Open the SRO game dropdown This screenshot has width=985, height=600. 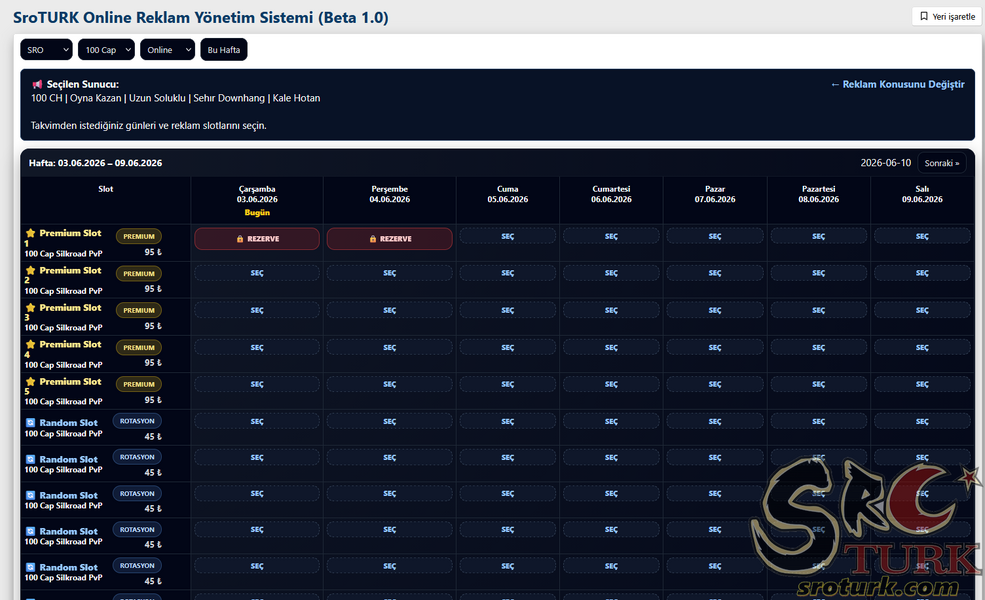(x=46, y=50)
